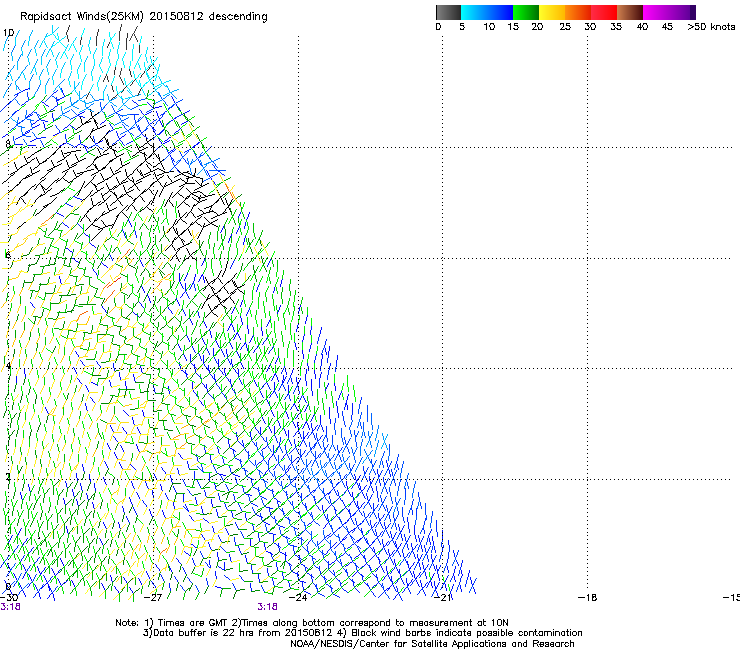This screenshot has width=740, height=650.
Task: Click longitude label '-24' on bottom axis
Action: click(298, 598)
